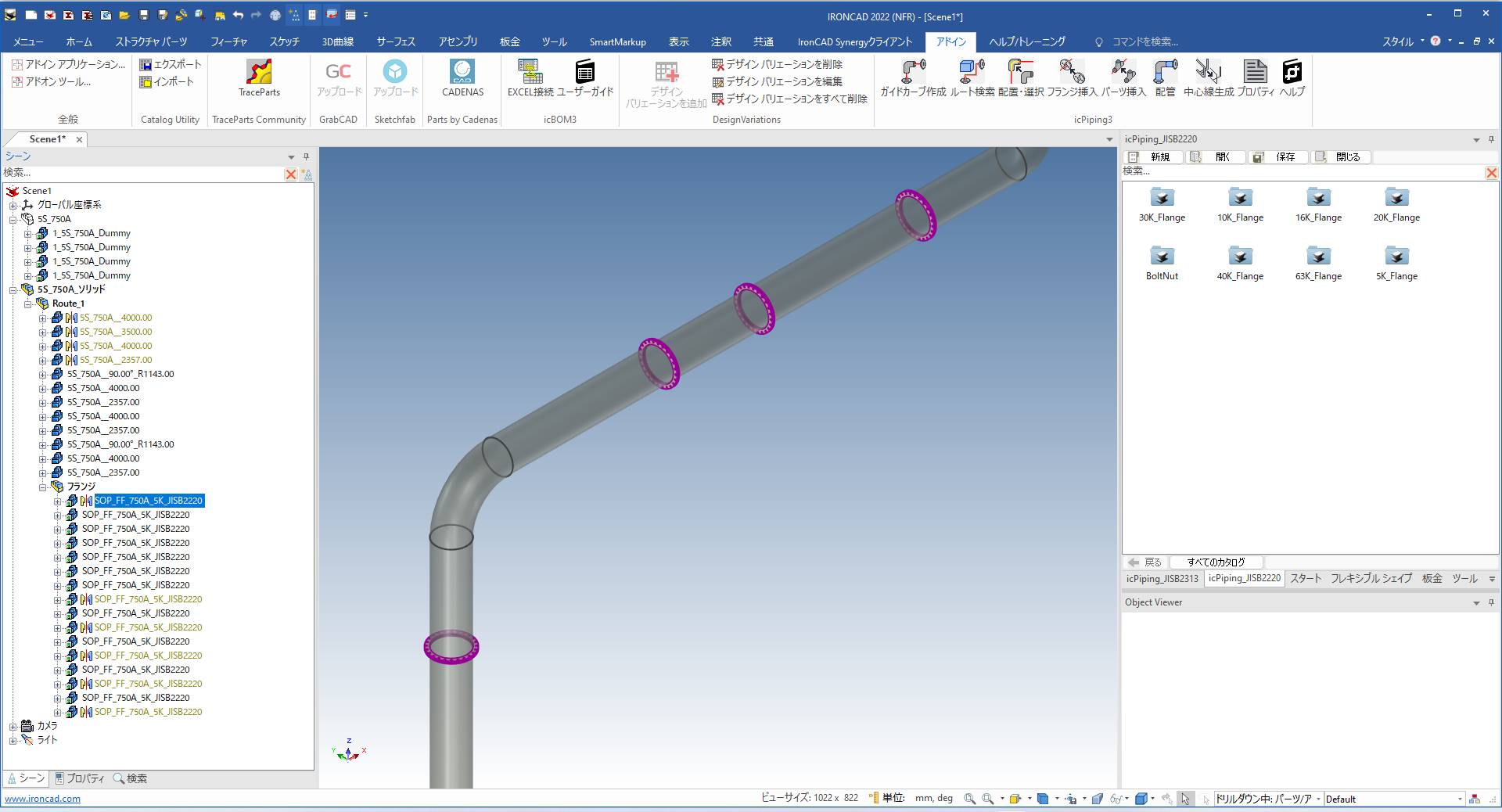Switch to the アセンブリ ribbon tab
This screenshot has height=812, width=1502.
point(458,41)
